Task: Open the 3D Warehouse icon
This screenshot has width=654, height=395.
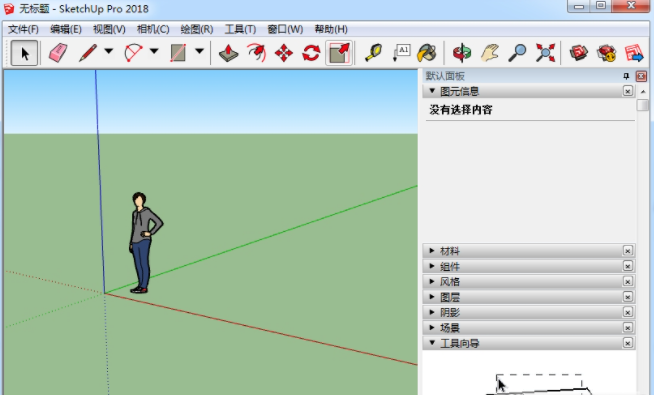Action: (579, 53)
